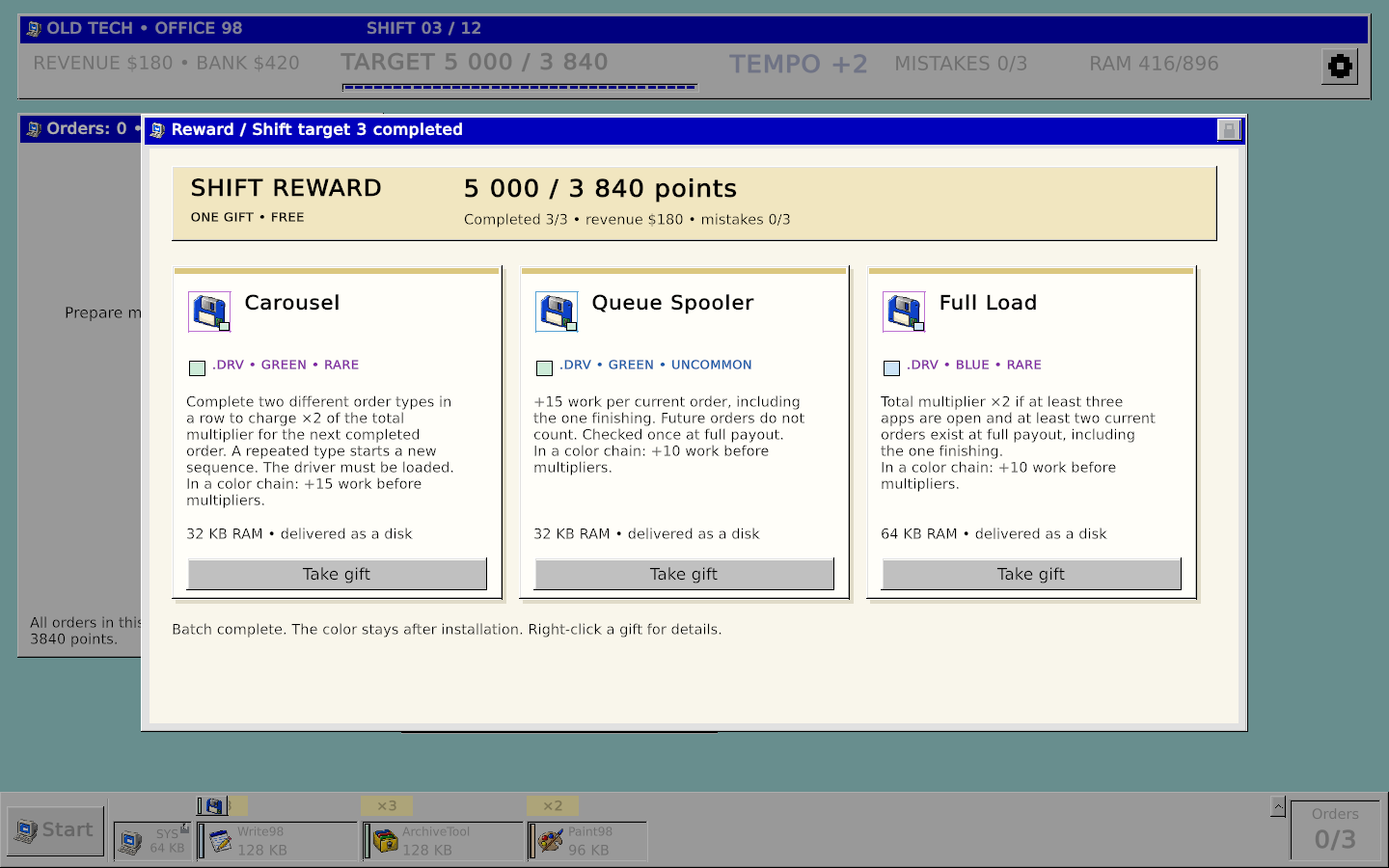The height and width of the screenshot is (868, 1389).
Task: Click the 'Full Load' gift title
Action: point(988,303)
